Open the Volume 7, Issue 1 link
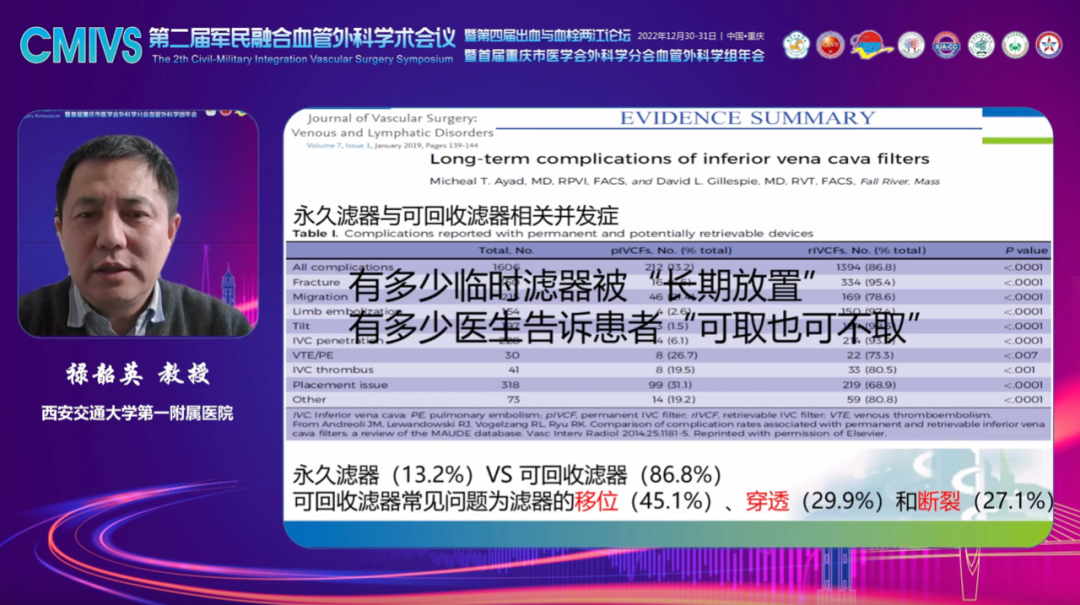 tap(339, 145)
